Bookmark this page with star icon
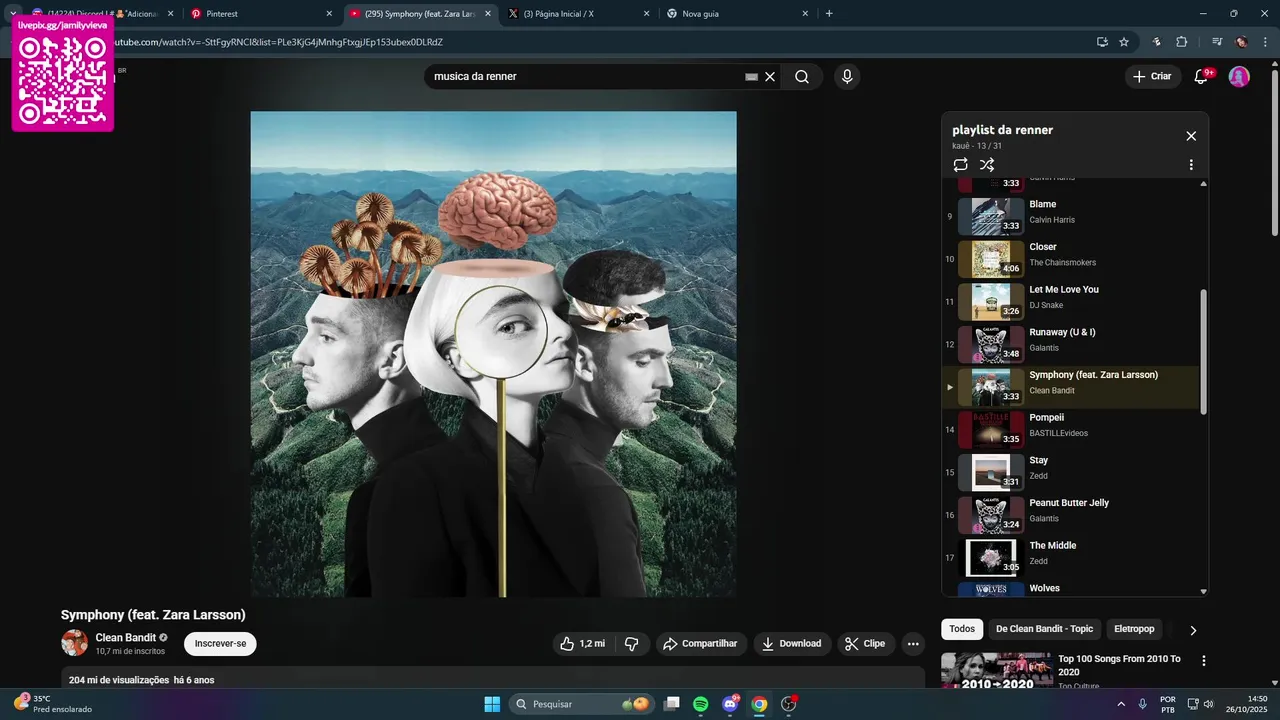This screenshot has height=720, width=1280. pos(1124,42)
